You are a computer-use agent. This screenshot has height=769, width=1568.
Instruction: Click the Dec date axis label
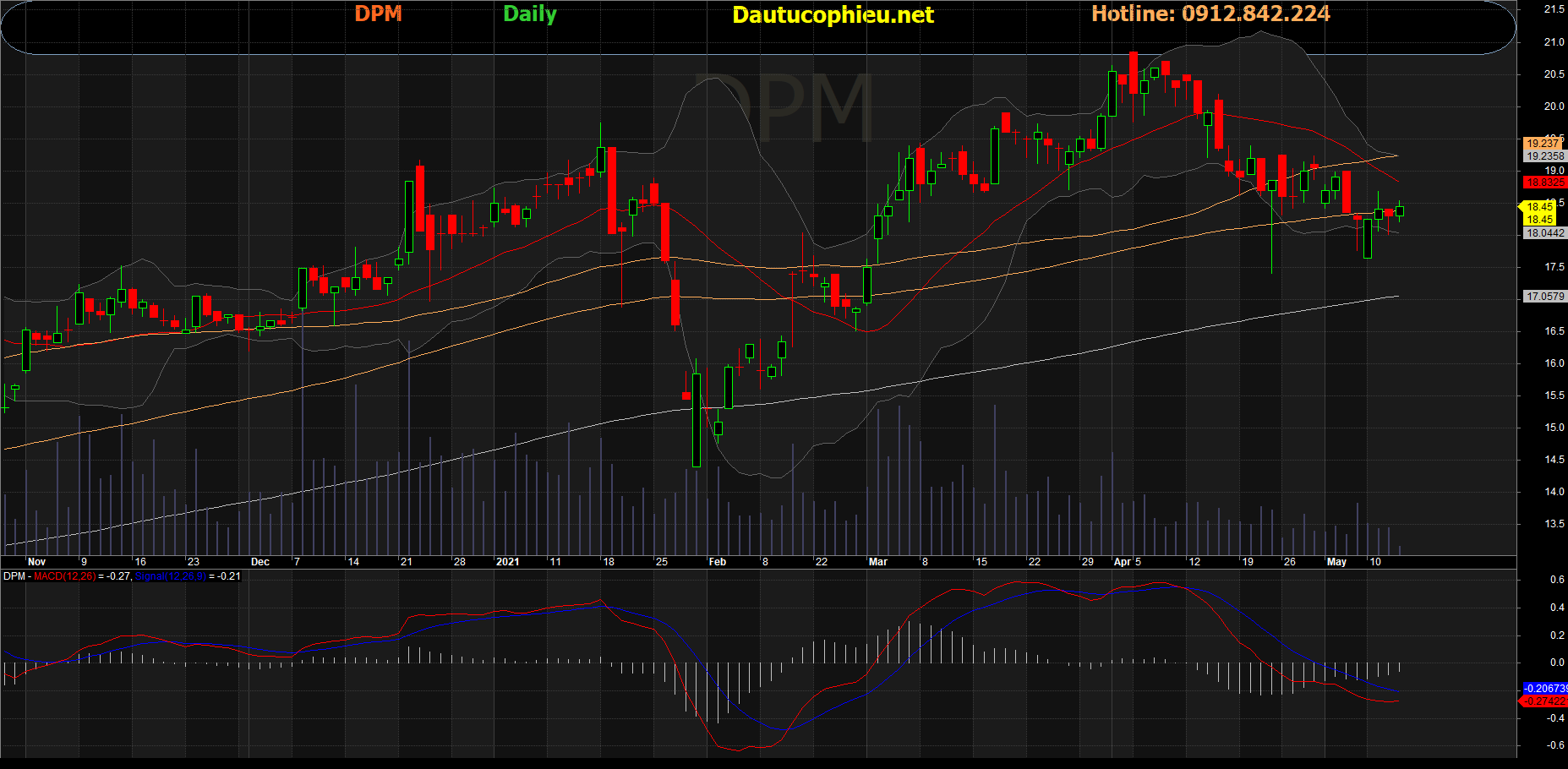(x=260, y=562)
